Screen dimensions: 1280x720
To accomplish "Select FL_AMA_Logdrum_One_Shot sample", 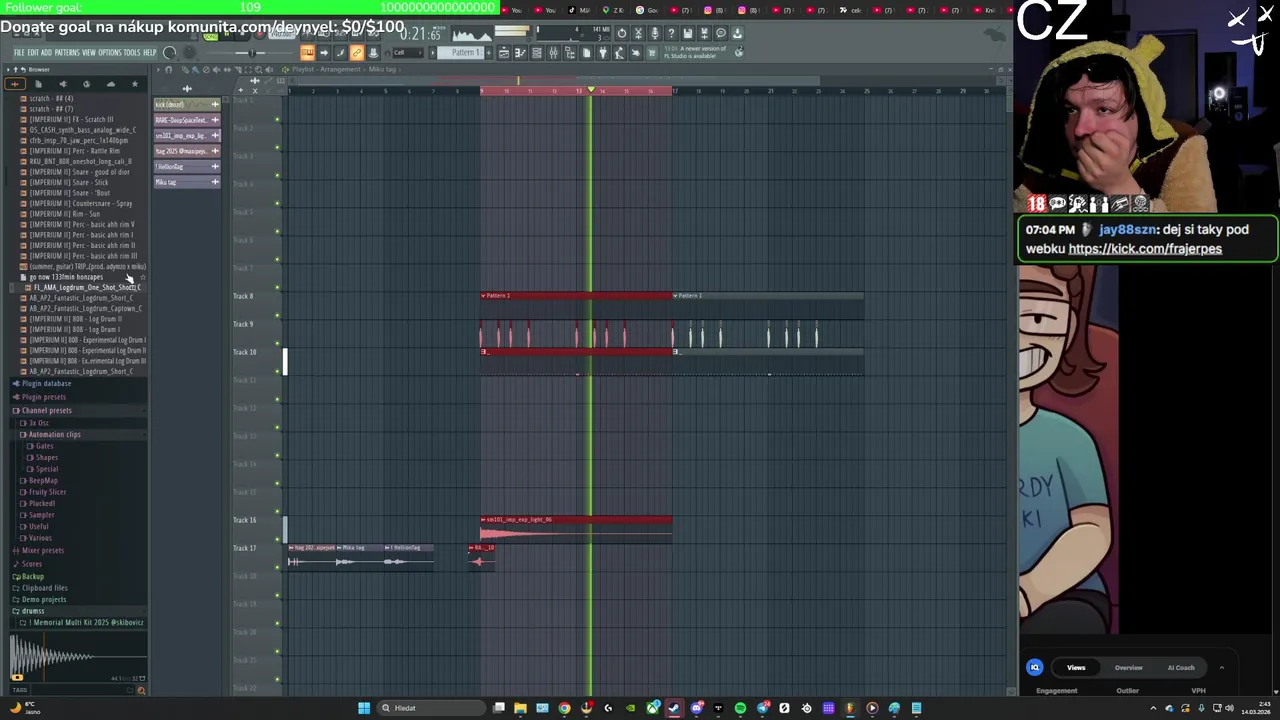I will click(86, 288).
